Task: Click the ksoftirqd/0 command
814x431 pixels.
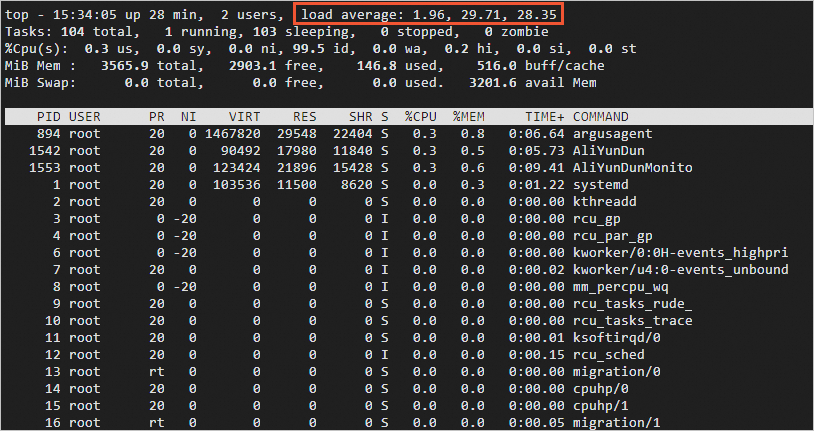Action: 616,338
